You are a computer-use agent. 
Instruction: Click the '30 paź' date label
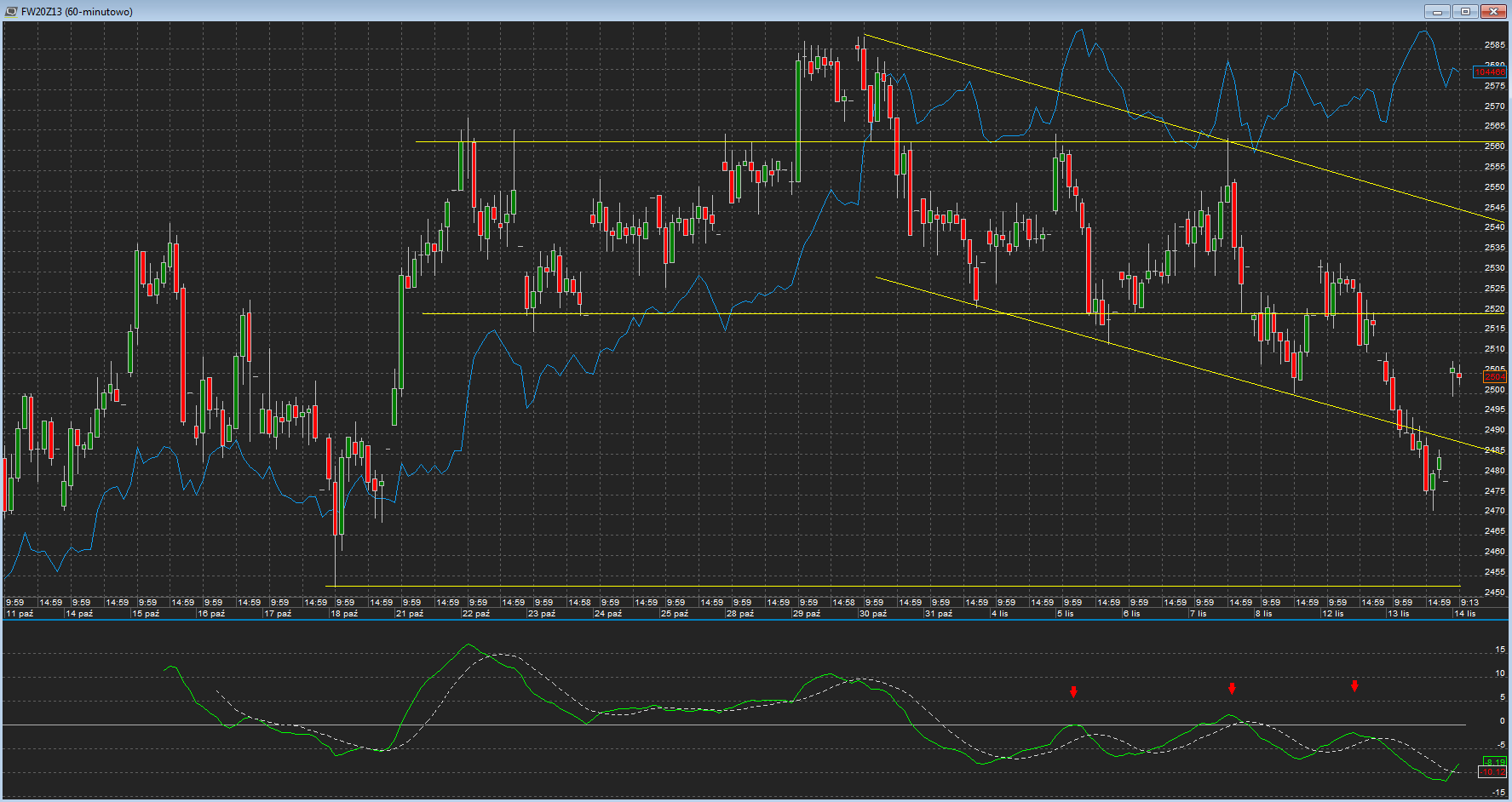click(873, 614)
